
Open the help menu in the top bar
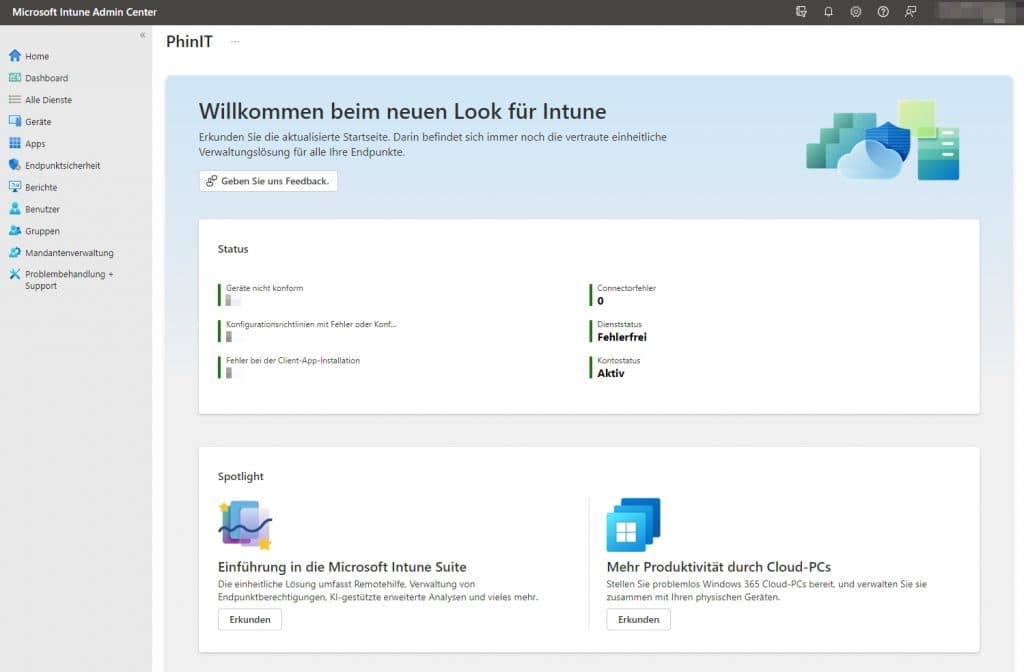(x=883, y=11)
